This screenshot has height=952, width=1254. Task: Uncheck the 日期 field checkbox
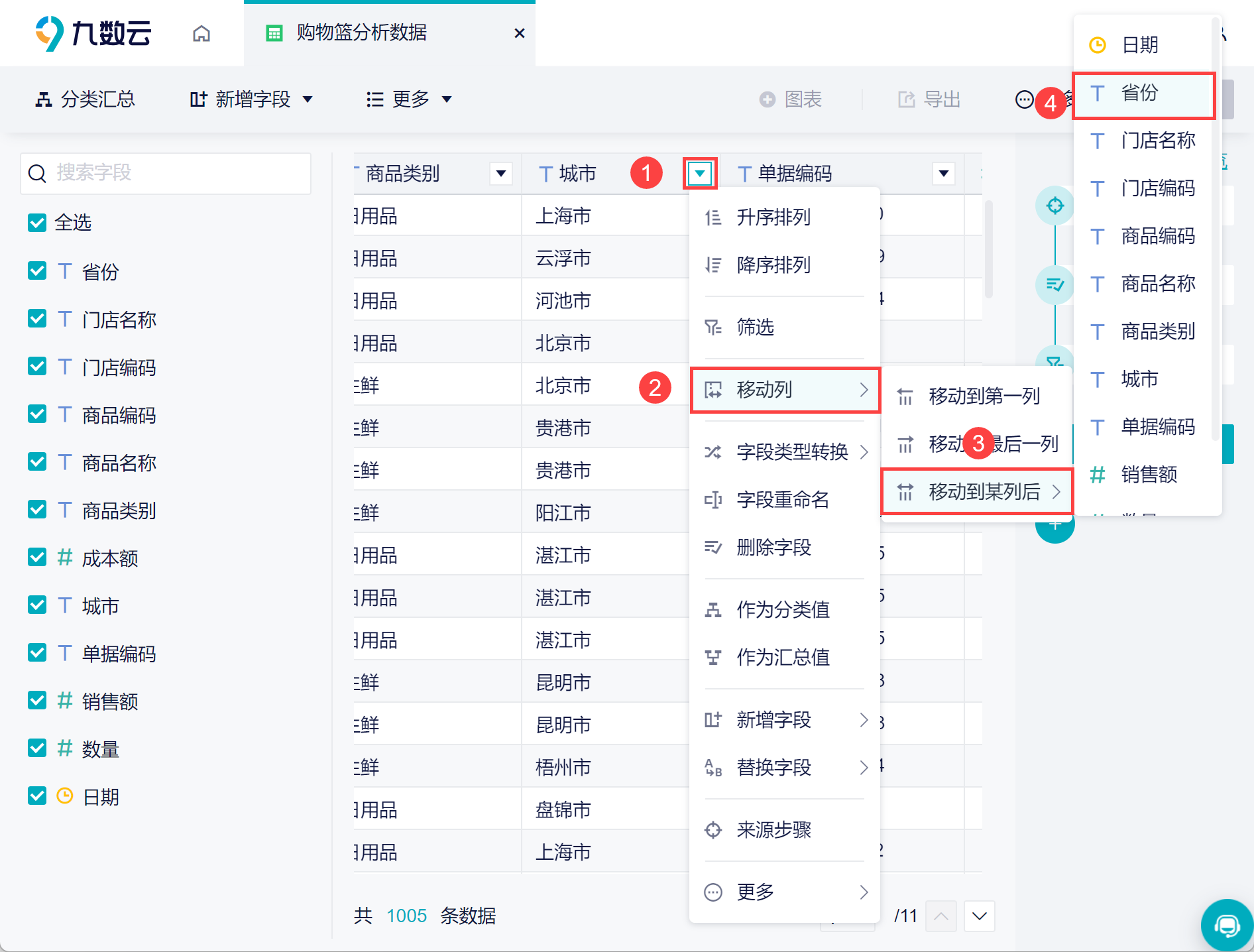tap(37, 796)
